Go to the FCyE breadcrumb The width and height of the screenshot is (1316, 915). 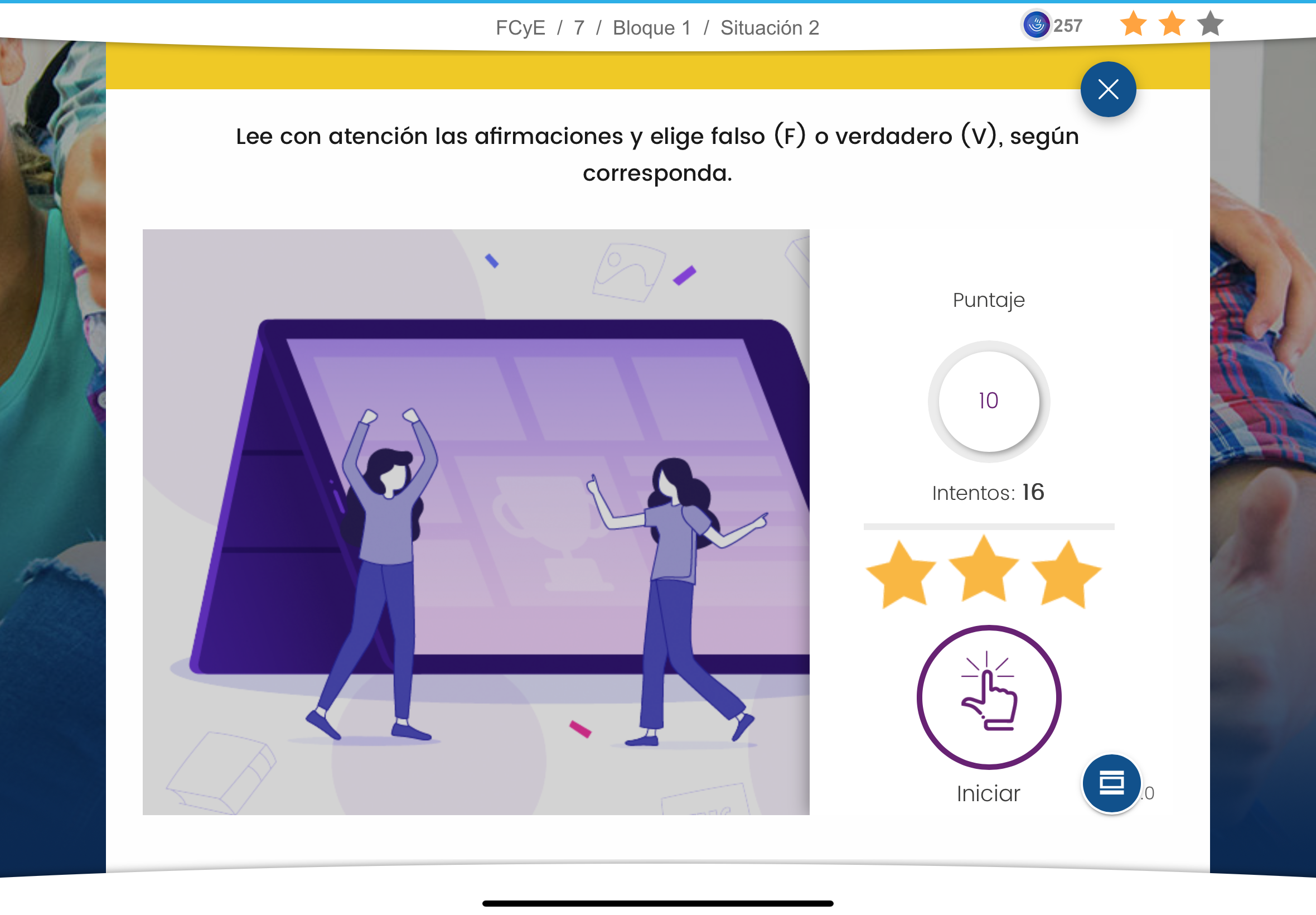click(x=520, y=27)
